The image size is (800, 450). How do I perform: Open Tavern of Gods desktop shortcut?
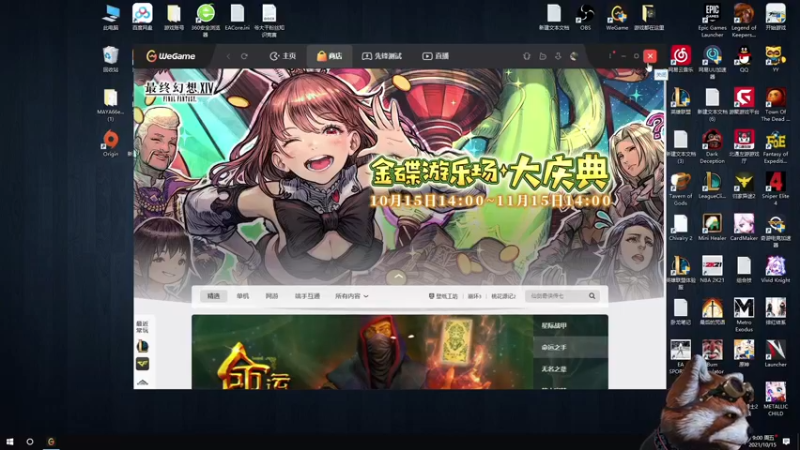681,189
